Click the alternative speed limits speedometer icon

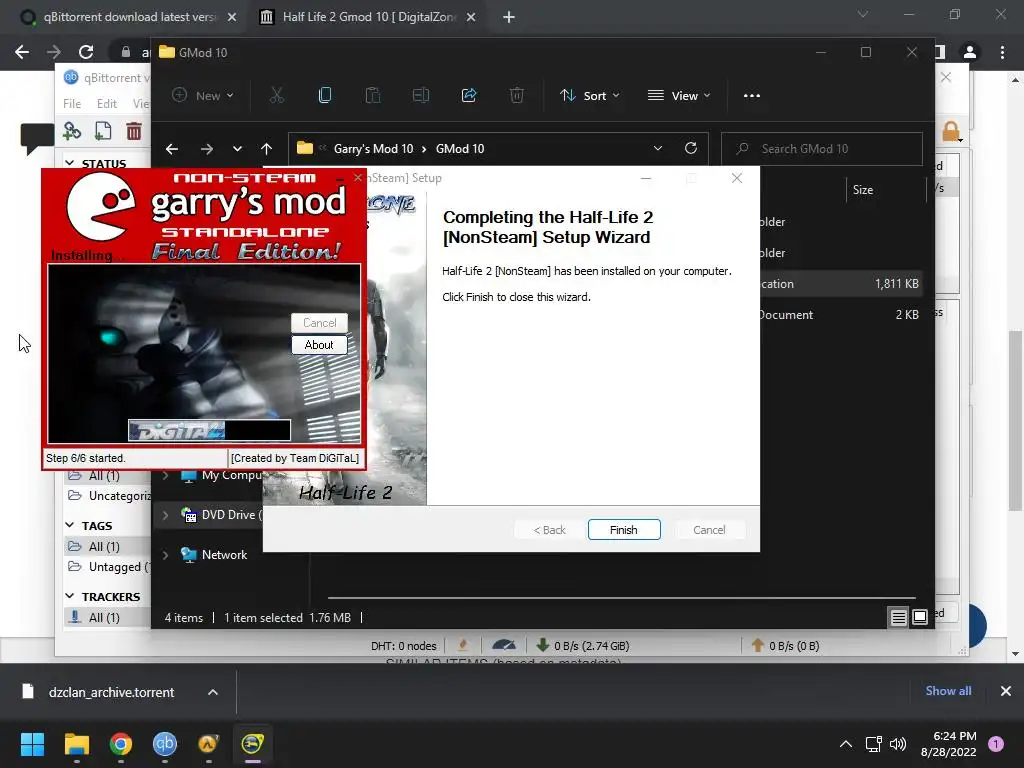click(x=504, y=645)
